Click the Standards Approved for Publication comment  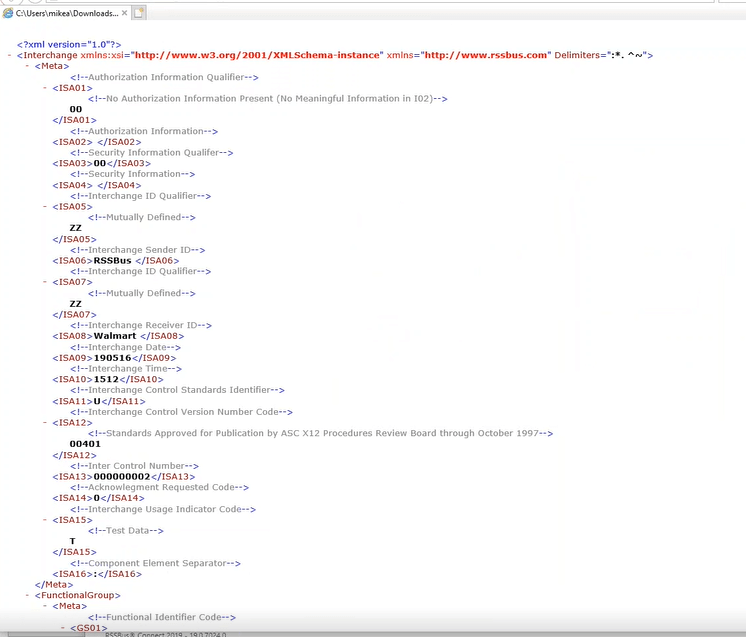click(321, 433)
